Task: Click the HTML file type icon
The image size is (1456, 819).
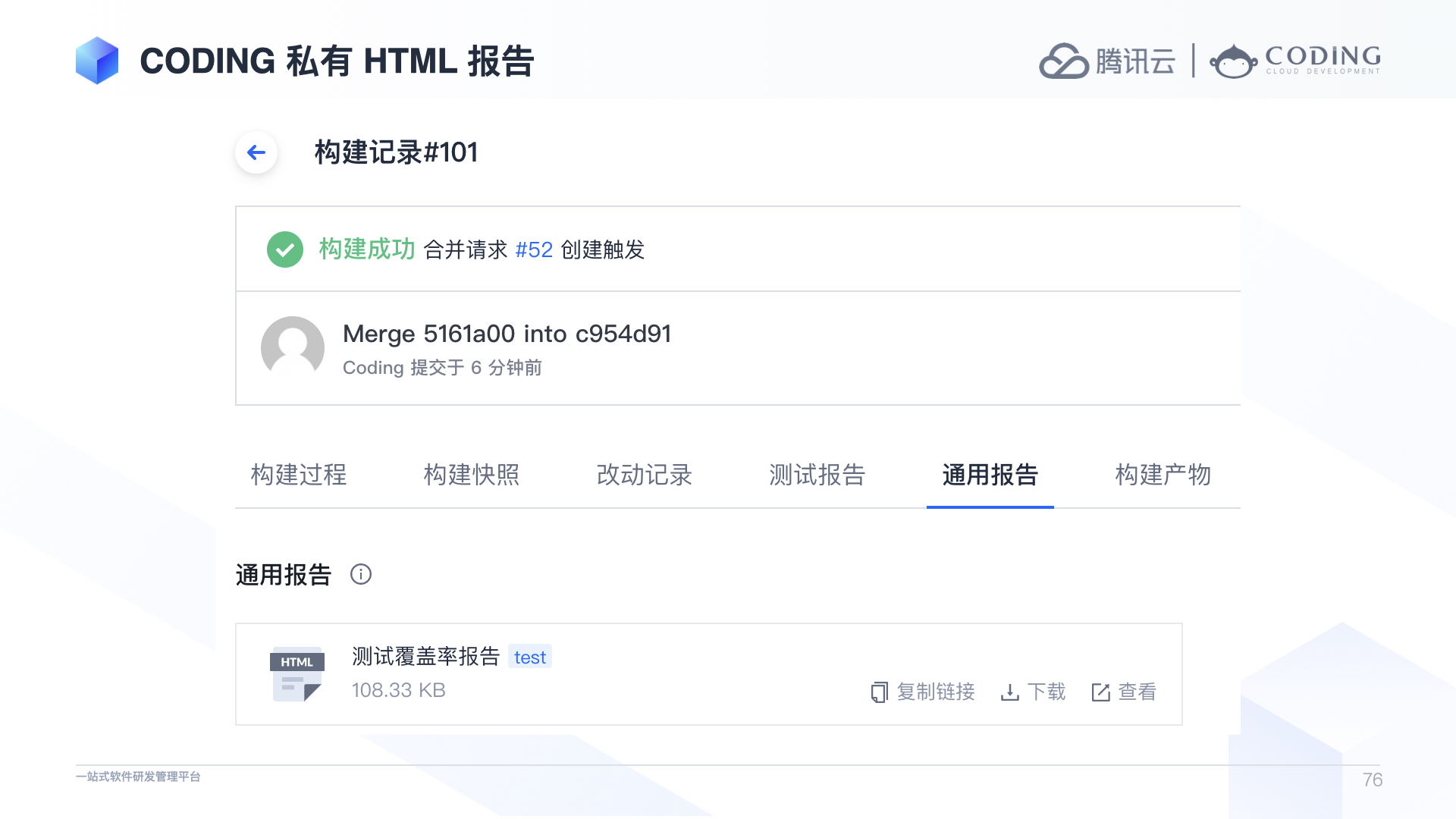Action: pyautogui.click(x=297, y=674)
